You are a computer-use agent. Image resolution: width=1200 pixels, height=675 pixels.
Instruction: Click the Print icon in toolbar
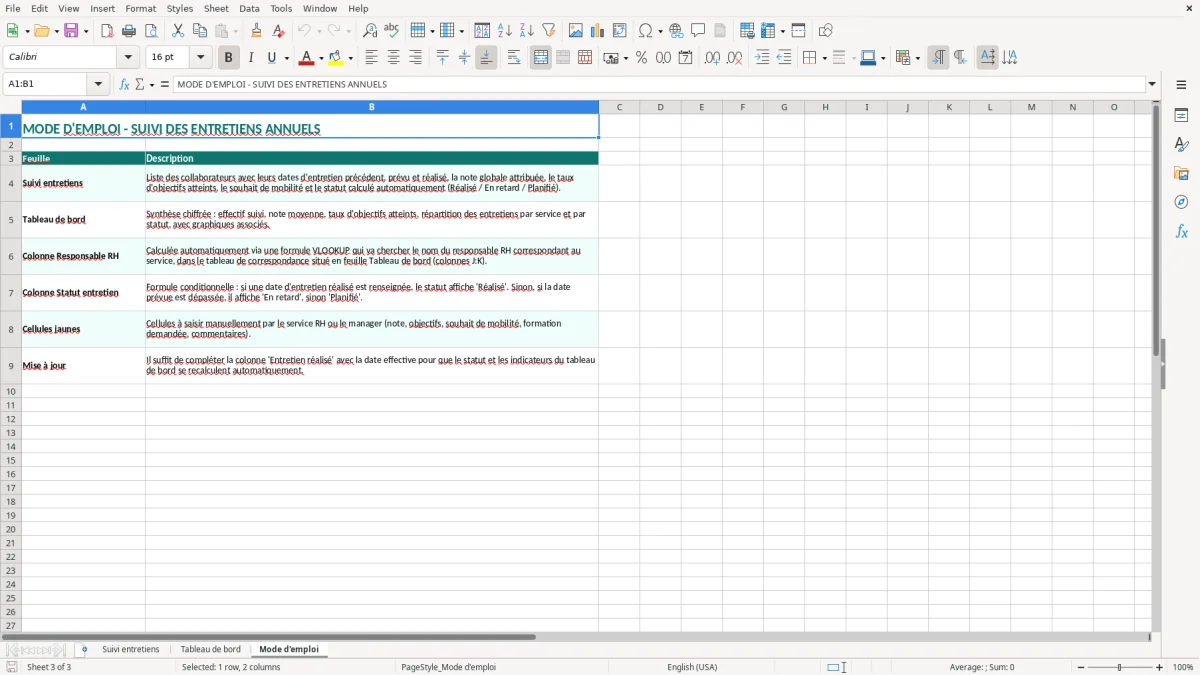point(129,31)
